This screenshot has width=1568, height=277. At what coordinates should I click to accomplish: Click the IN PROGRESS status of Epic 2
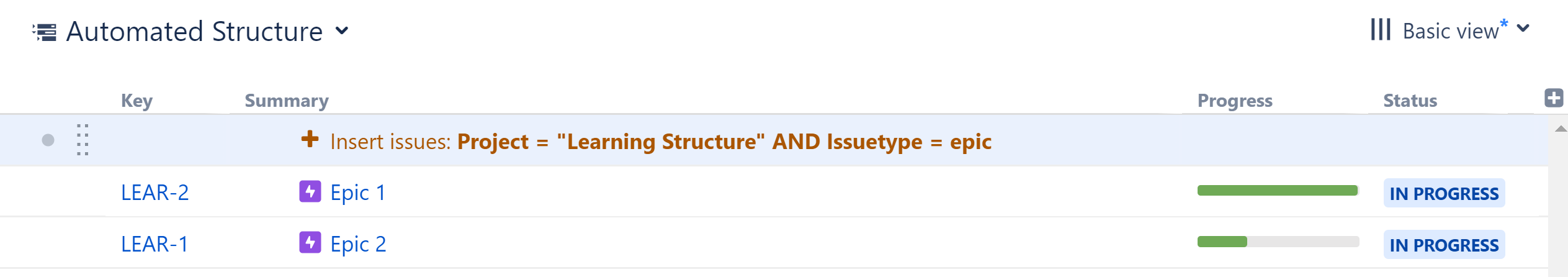click(x=1444, y=245)
